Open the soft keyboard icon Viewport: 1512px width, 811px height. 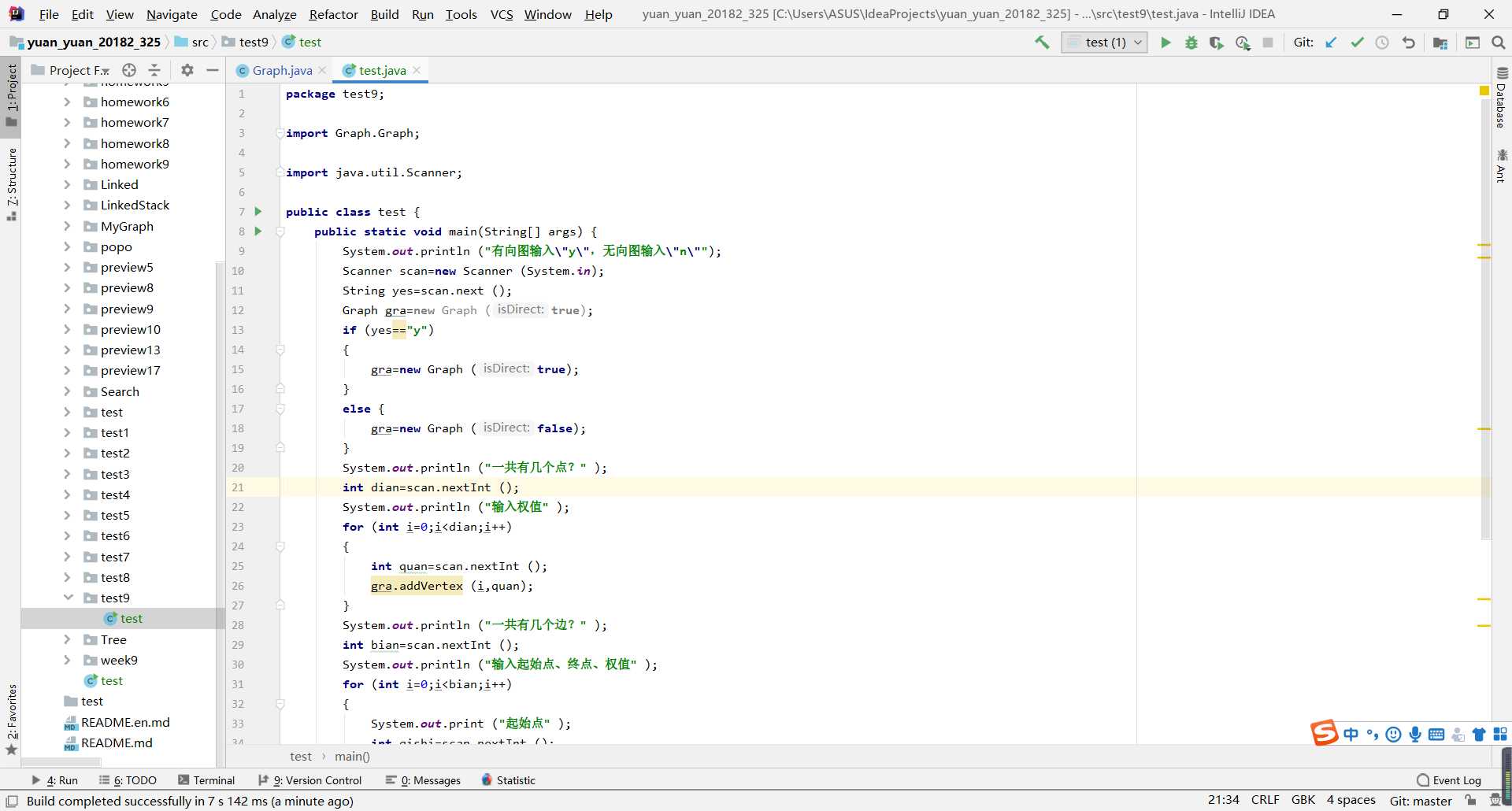tap(1436, 735)
